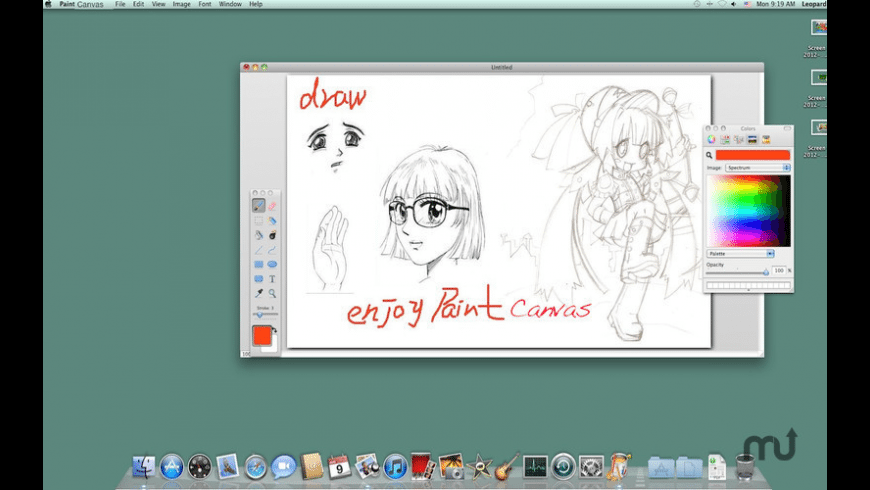Open the Palette dropdown in Colors panel
The width and height of the screenshot is (870, 490).
[x=741, y=254]
